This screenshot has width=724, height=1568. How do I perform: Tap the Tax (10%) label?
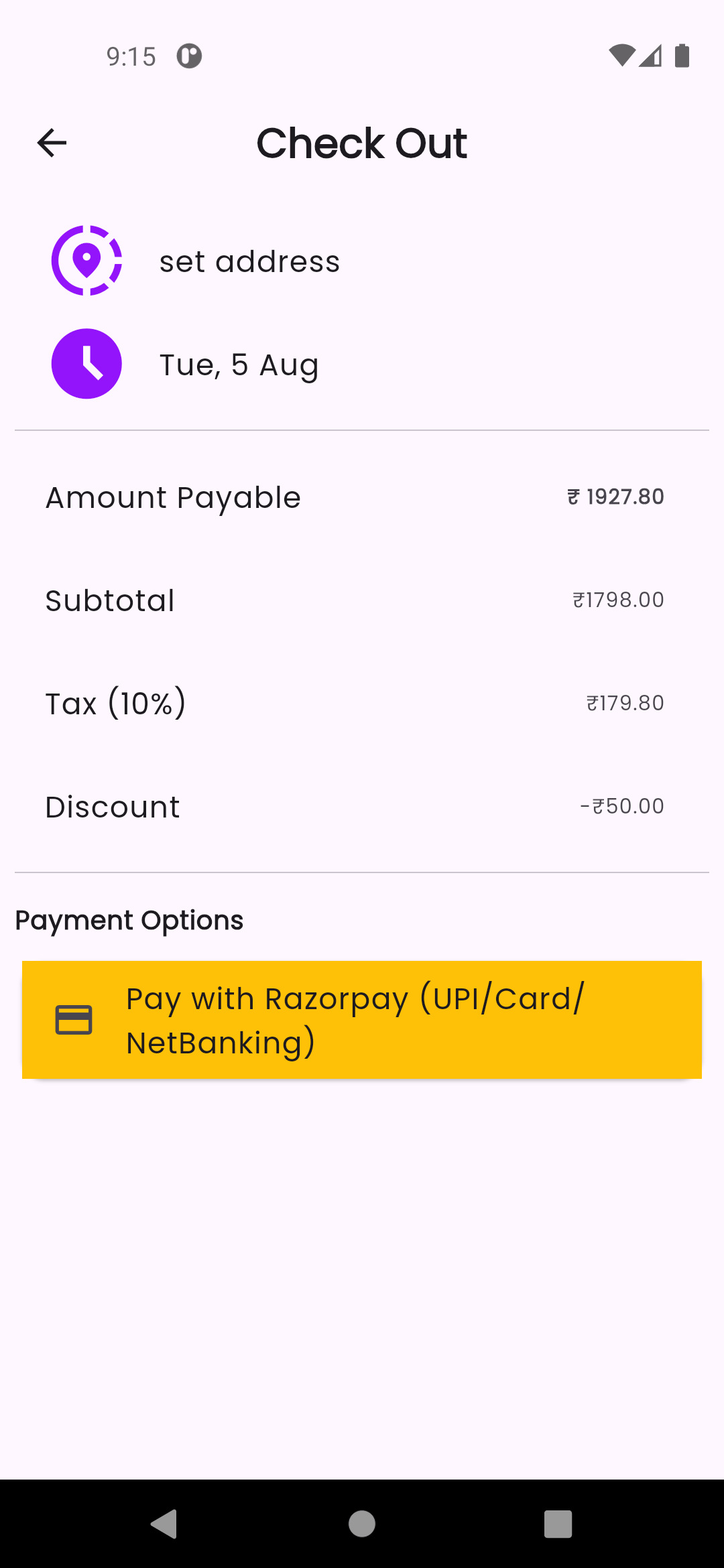coord(115,704)
